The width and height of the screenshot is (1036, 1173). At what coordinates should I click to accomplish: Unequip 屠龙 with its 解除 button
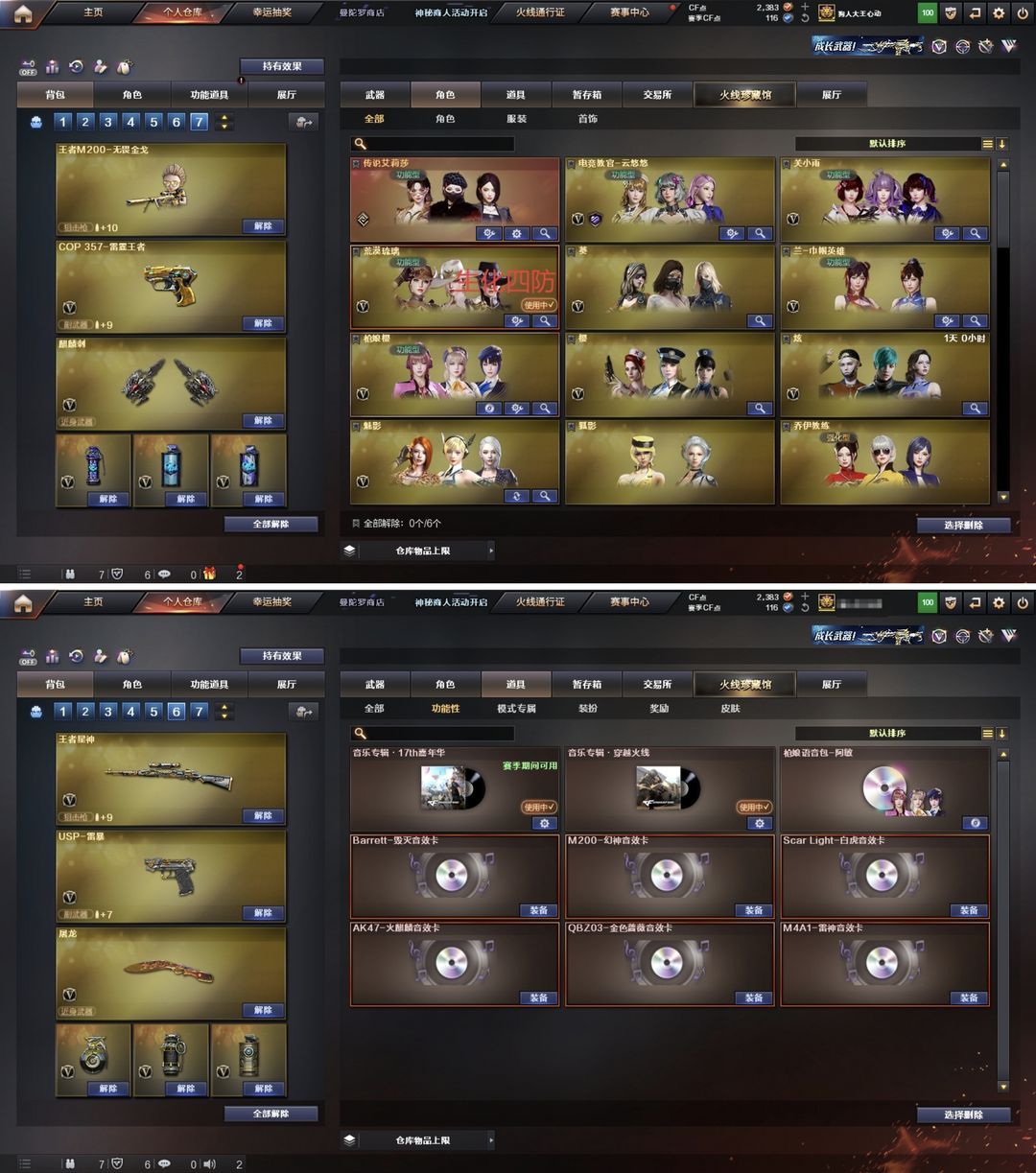(x=263, y=1010)
